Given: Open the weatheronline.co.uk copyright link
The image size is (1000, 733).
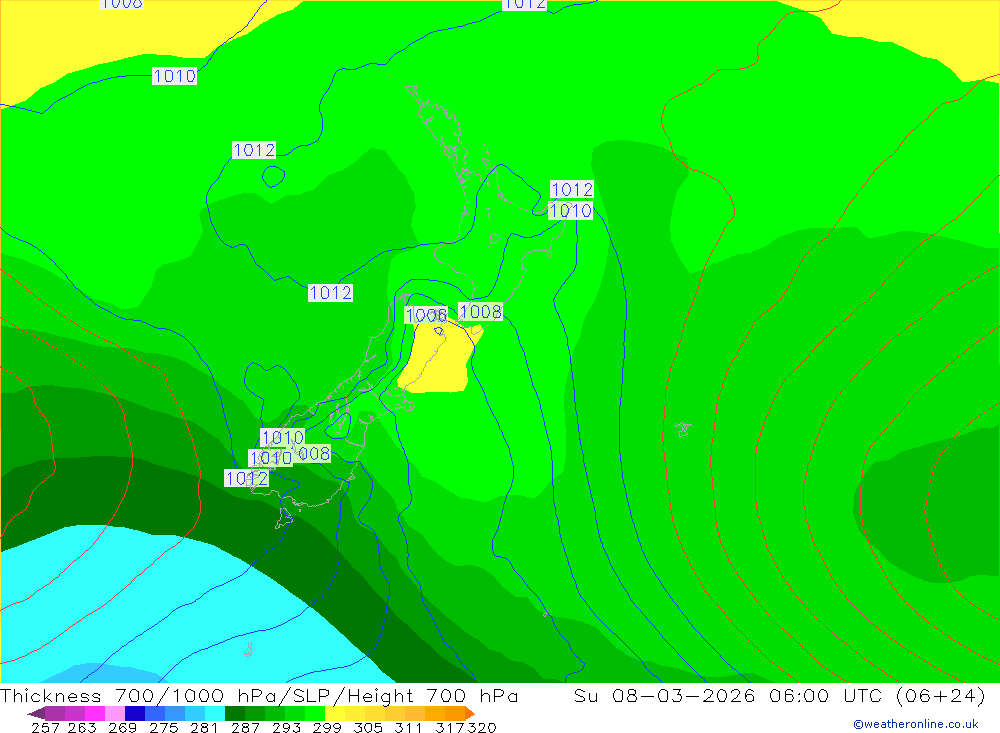Looking at the screenshot, I should [916, 724].
